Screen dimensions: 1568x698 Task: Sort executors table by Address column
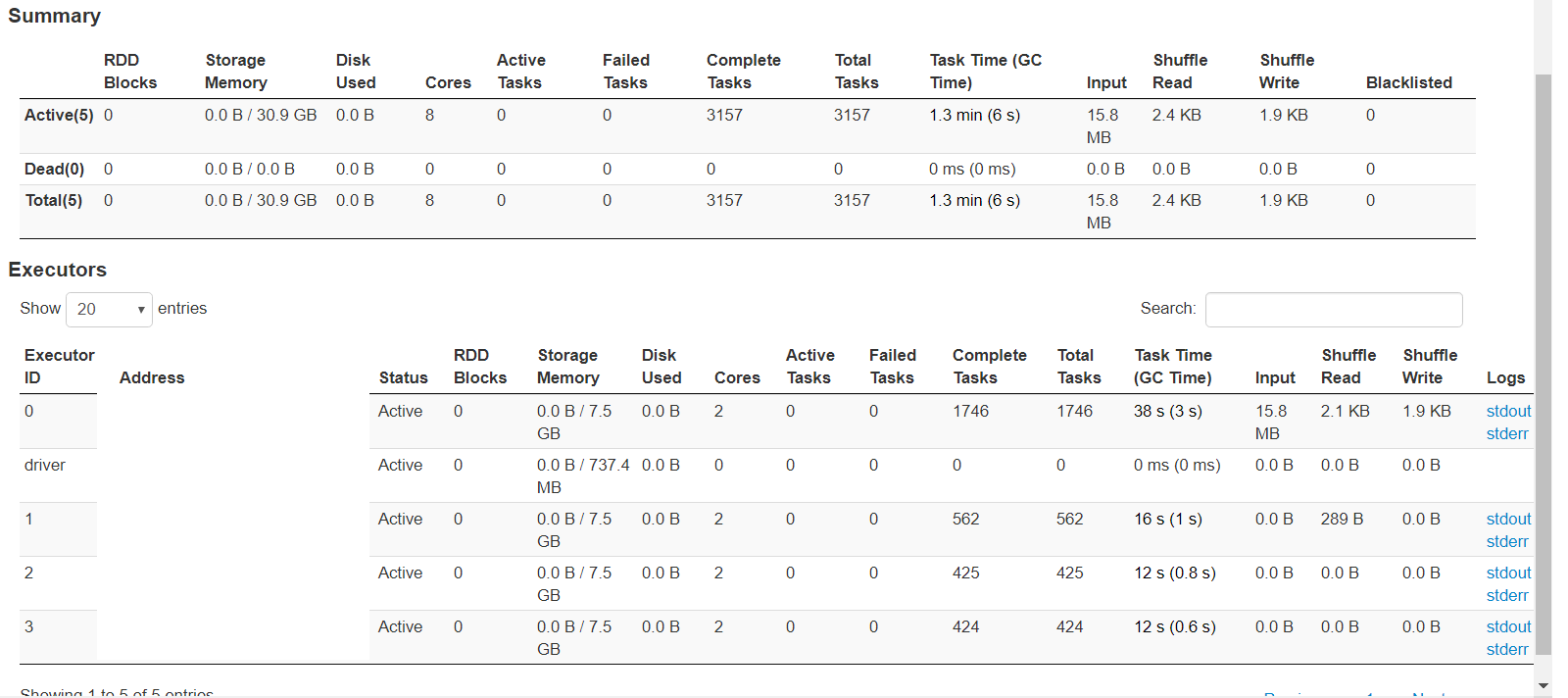tap(152, 377)
